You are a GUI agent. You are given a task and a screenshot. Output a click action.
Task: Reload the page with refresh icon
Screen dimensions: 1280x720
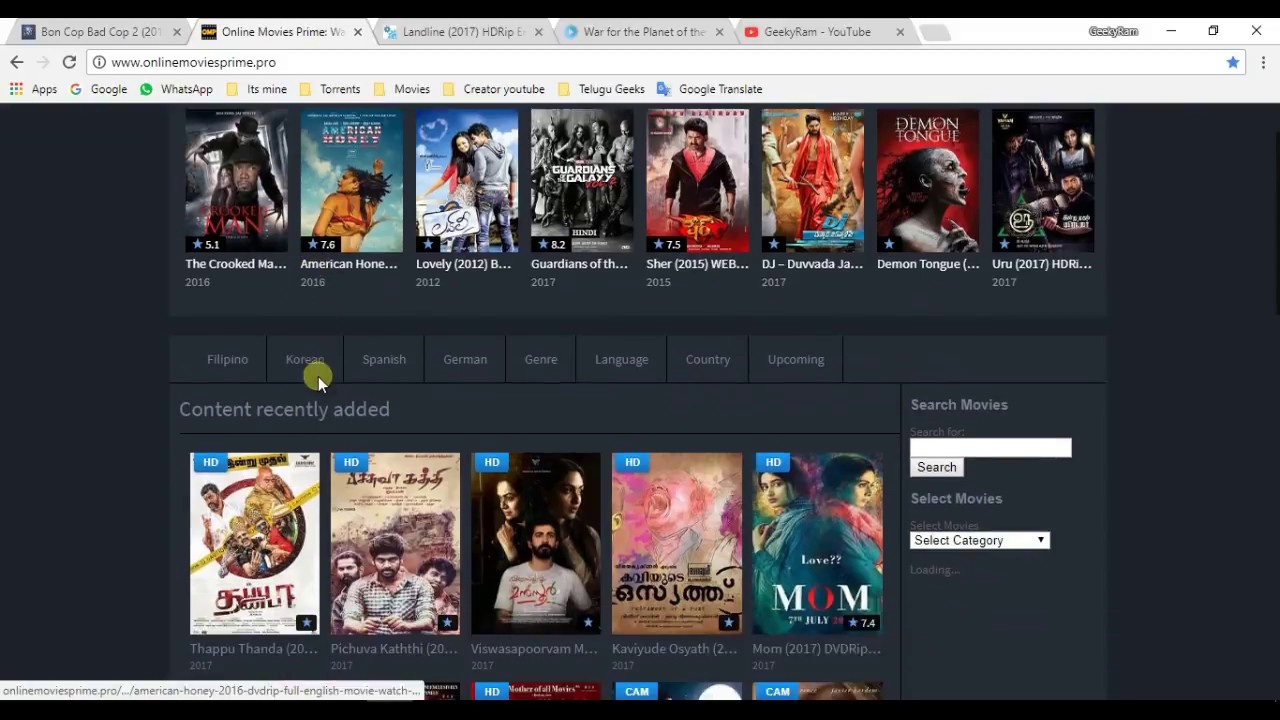point(69,62)
